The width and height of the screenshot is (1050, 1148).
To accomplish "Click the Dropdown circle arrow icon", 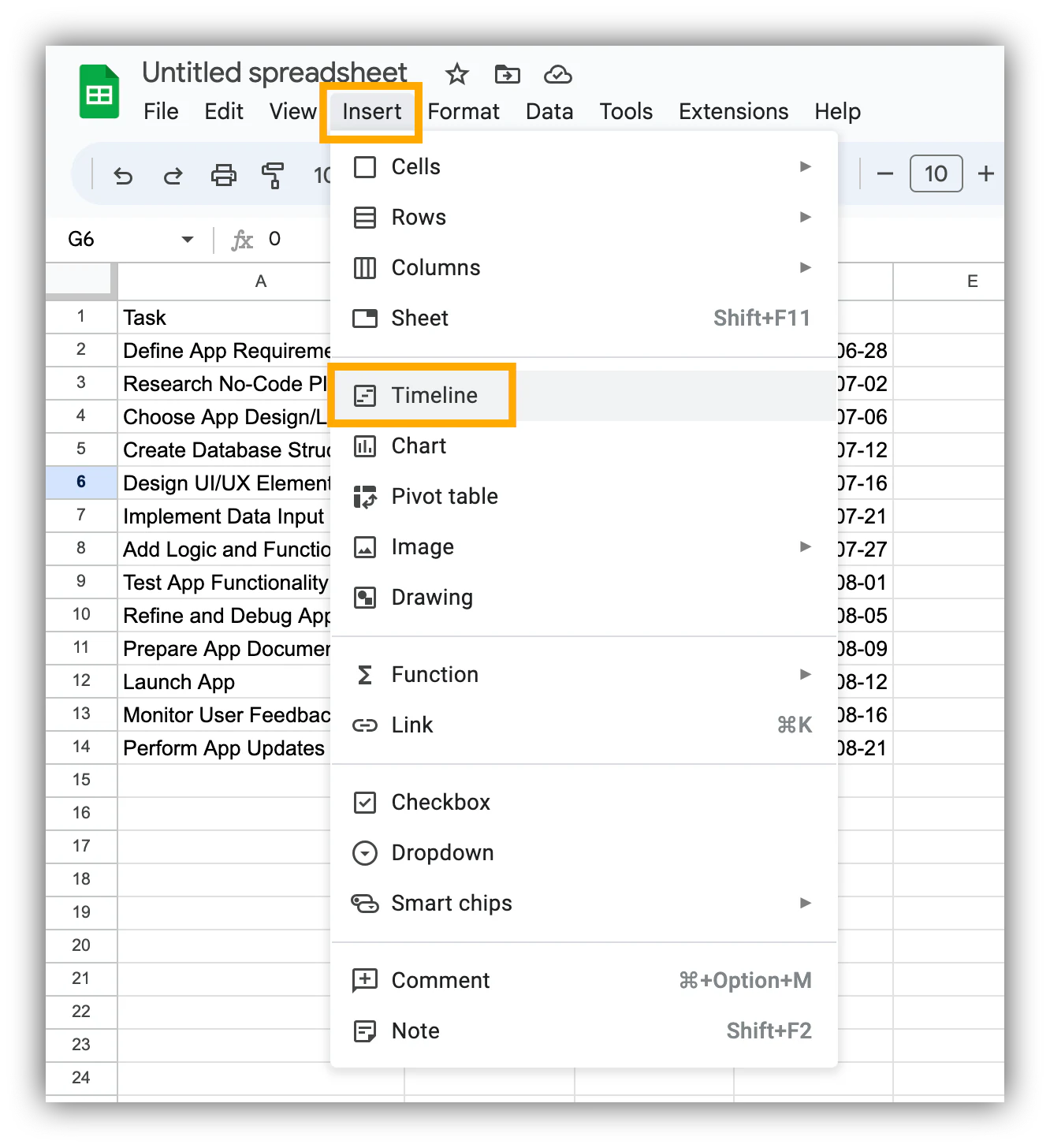I will [x=365, y=853].
